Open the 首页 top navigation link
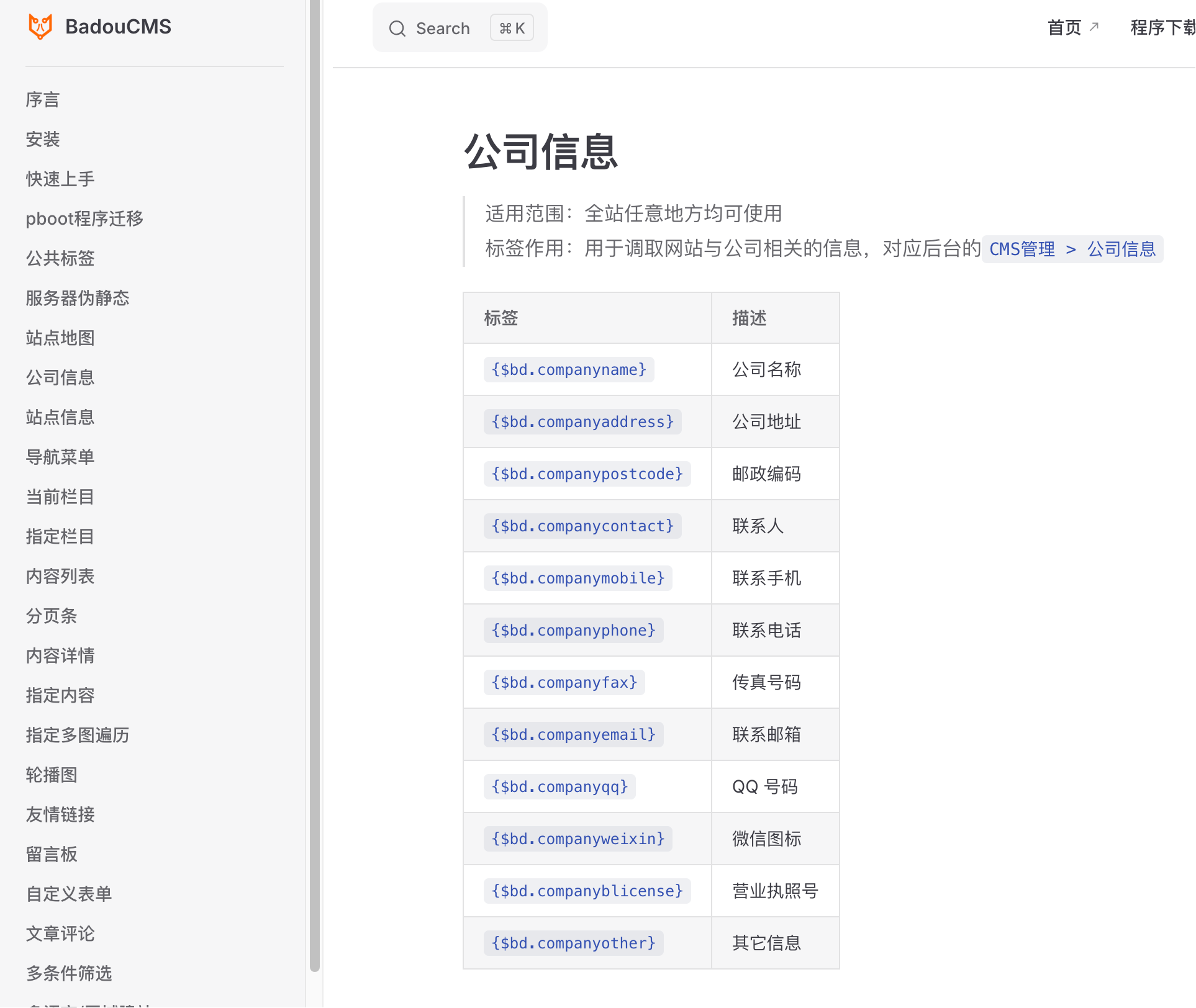The height and width of the screenshot is (1008, 1196). pyautogui.click(x=1064, y=28)
